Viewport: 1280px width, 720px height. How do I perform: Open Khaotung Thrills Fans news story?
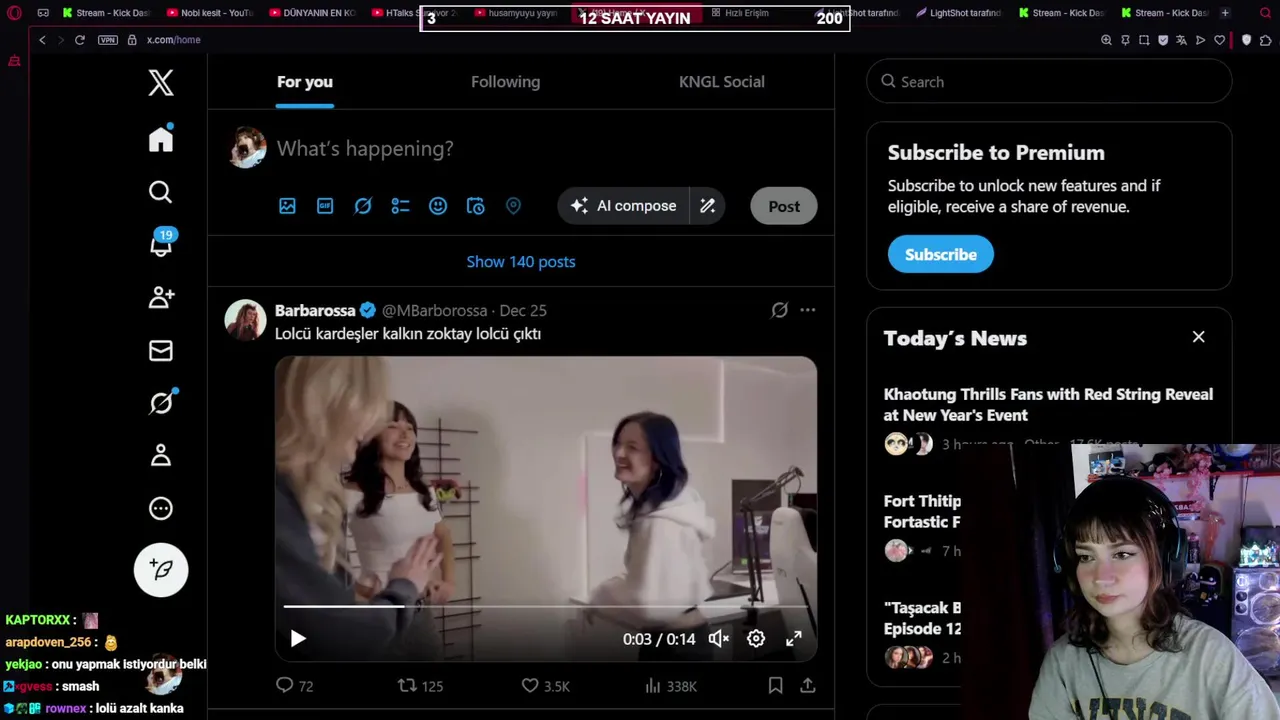pyautogui.click(x=1048, y=405)
